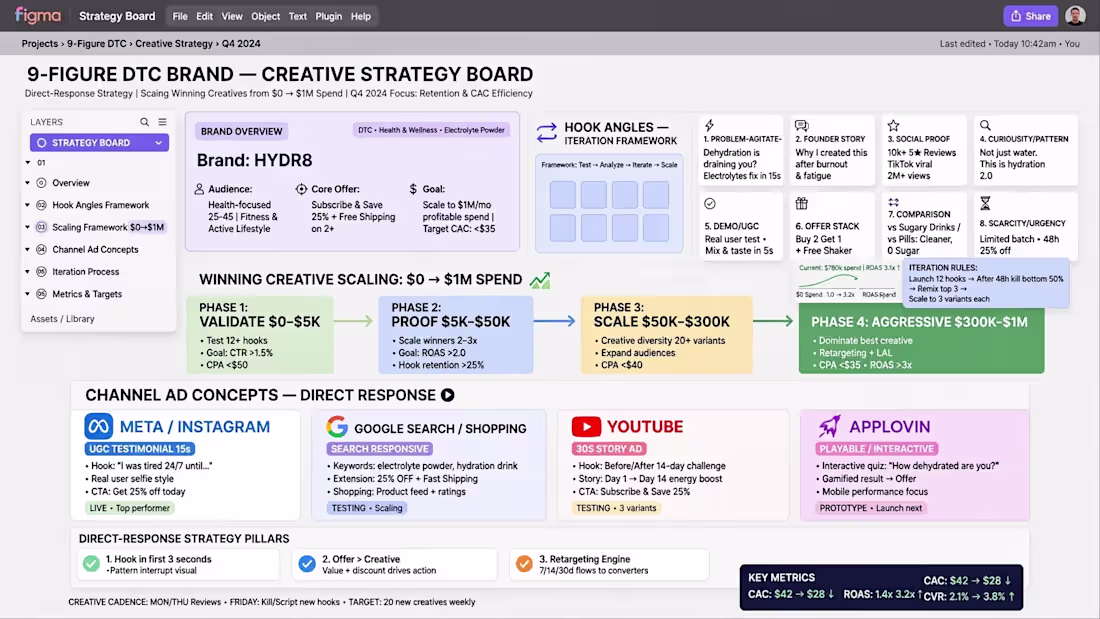Screen dimensions: 1100x619
Task: Go to Projects in the breadcrumb
Action: [x=39, y=44]
